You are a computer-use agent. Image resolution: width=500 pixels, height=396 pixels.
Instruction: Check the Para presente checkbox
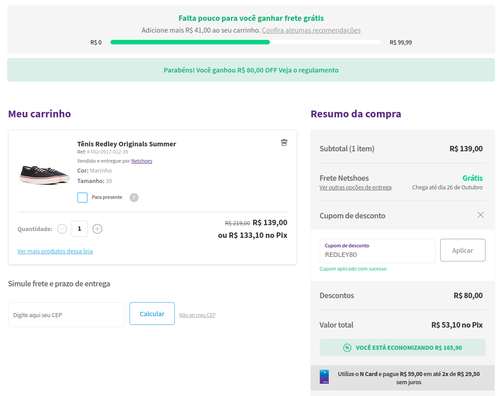pyautogui.click(x=82, y=197)
